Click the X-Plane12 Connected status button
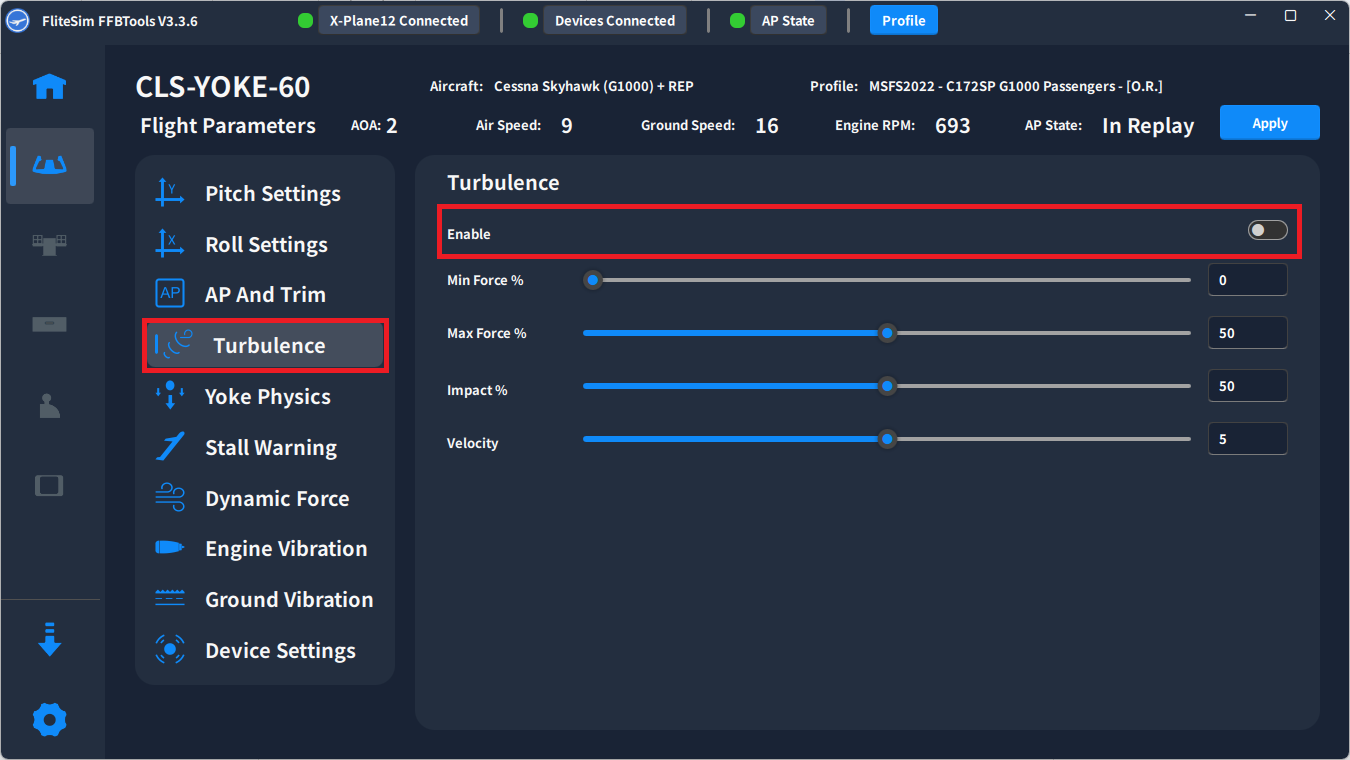This screenshot has height=760, width=1350. pos(399,20)
